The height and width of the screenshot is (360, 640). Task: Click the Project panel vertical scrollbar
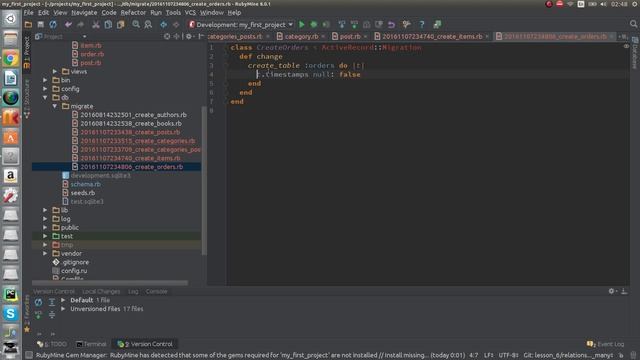pyautogui.click(x=204, y=180)
